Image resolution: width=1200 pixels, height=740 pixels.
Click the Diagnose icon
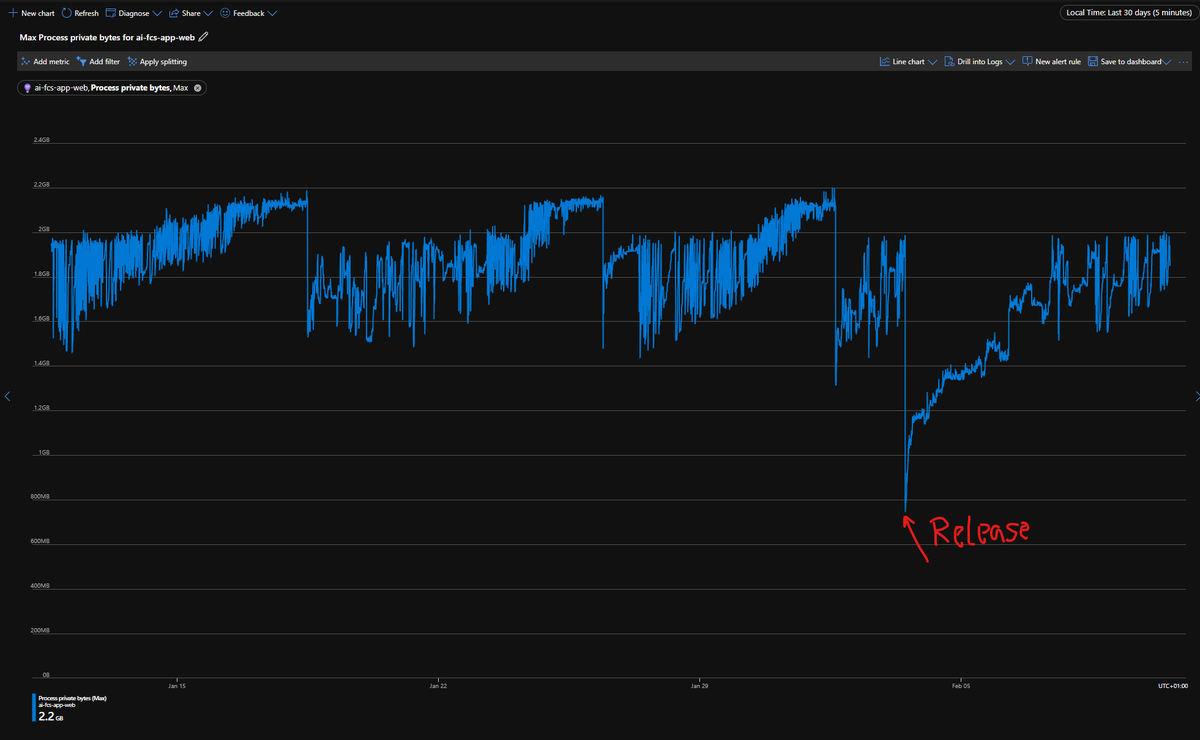point(111,14)
